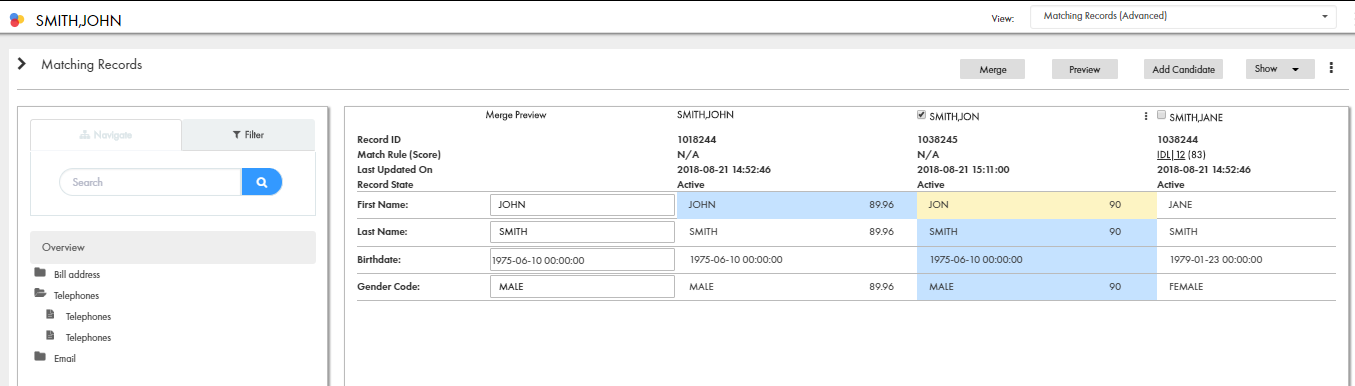This screenshot has width=1355, height=386.
Task: Click the magnifier search icon button
Action: [261, 182]
